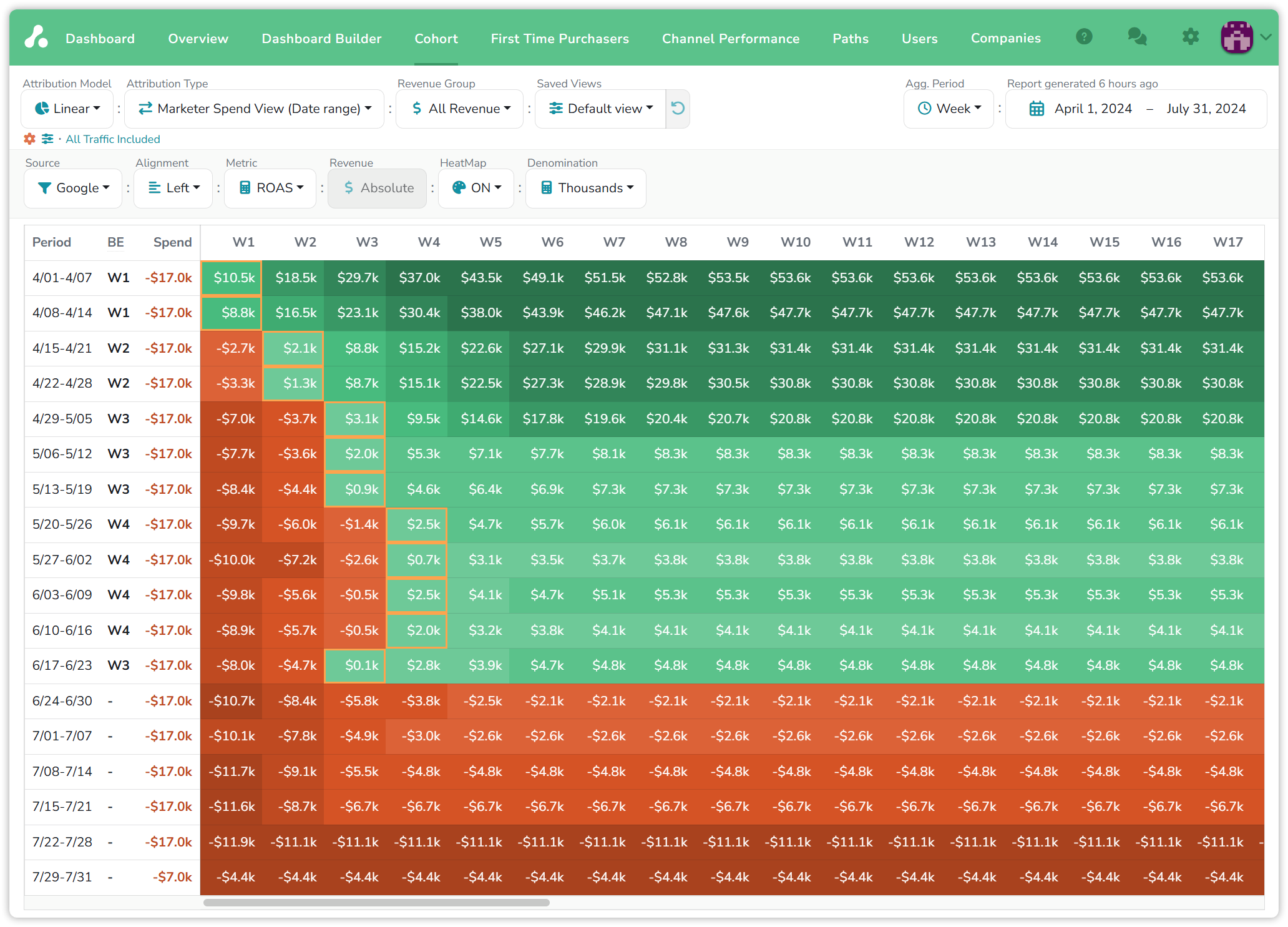Click the -$7.0k spend in 7/29-7/31 row
The height and width of the screenshot is (927, 1288).
point(172,877)
